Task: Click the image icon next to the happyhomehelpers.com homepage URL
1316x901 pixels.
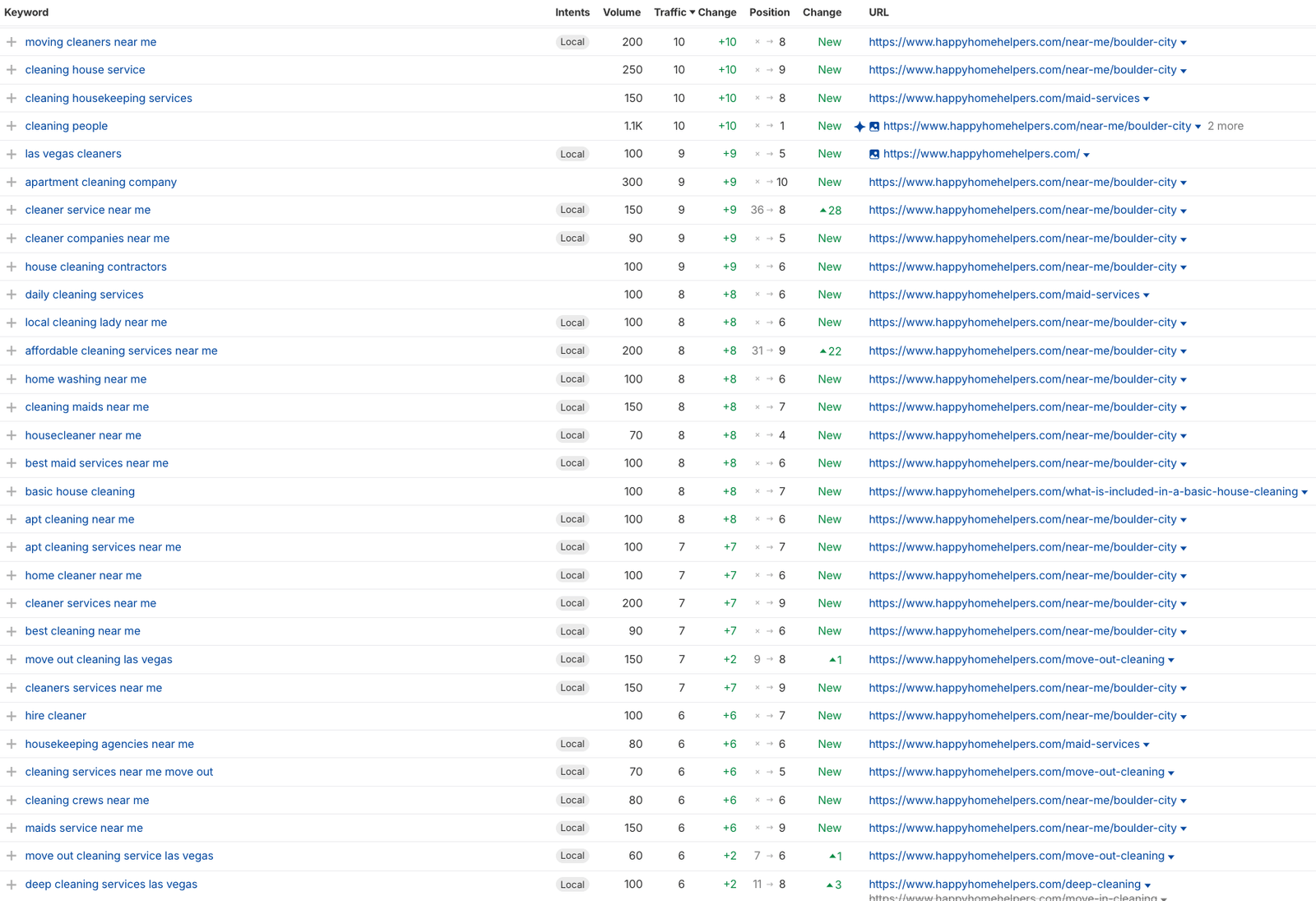Action: (x=874, y=155)
